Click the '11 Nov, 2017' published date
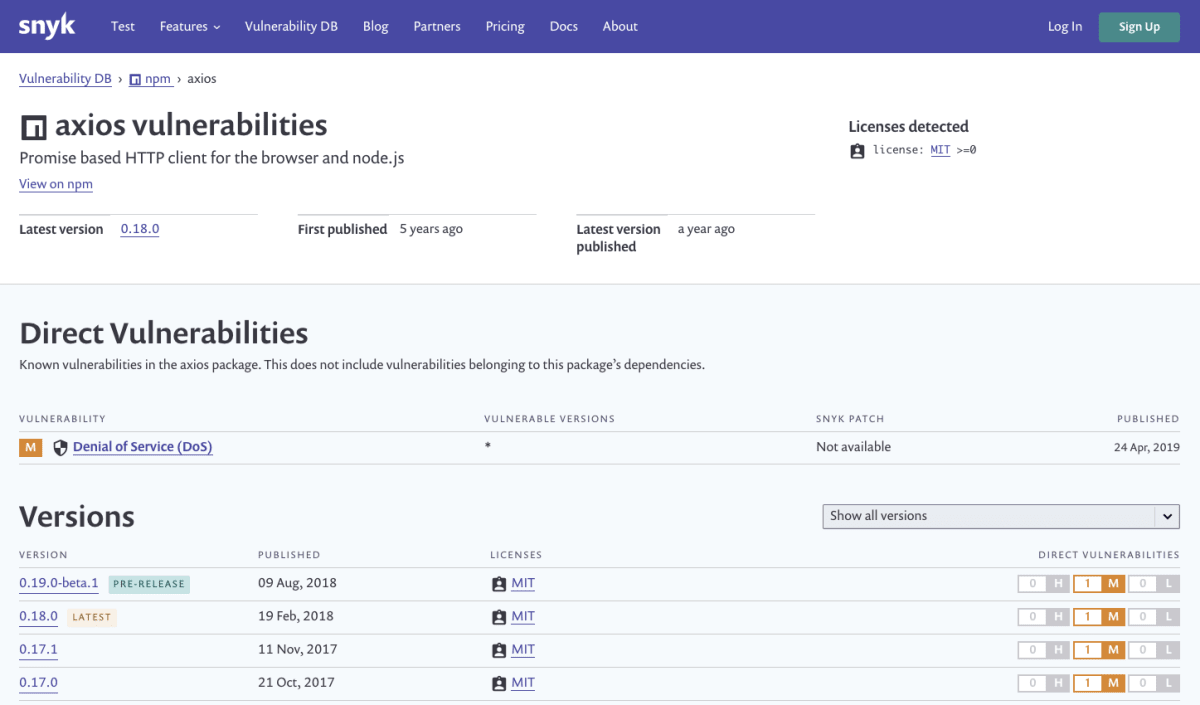 297,649
